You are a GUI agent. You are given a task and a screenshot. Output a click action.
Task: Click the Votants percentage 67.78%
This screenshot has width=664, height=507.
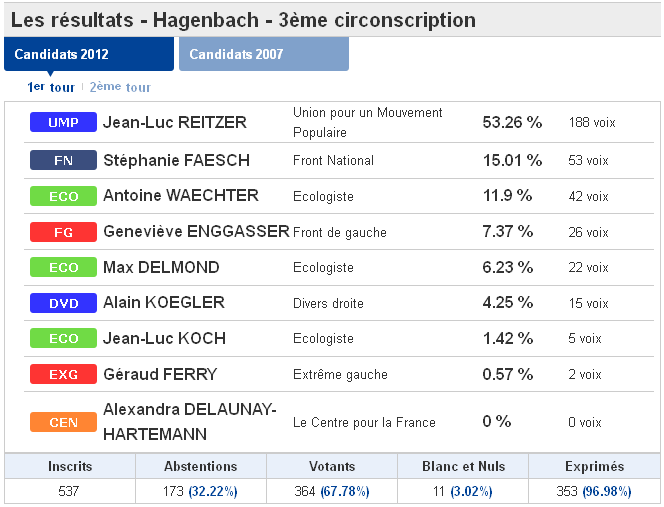345,491
